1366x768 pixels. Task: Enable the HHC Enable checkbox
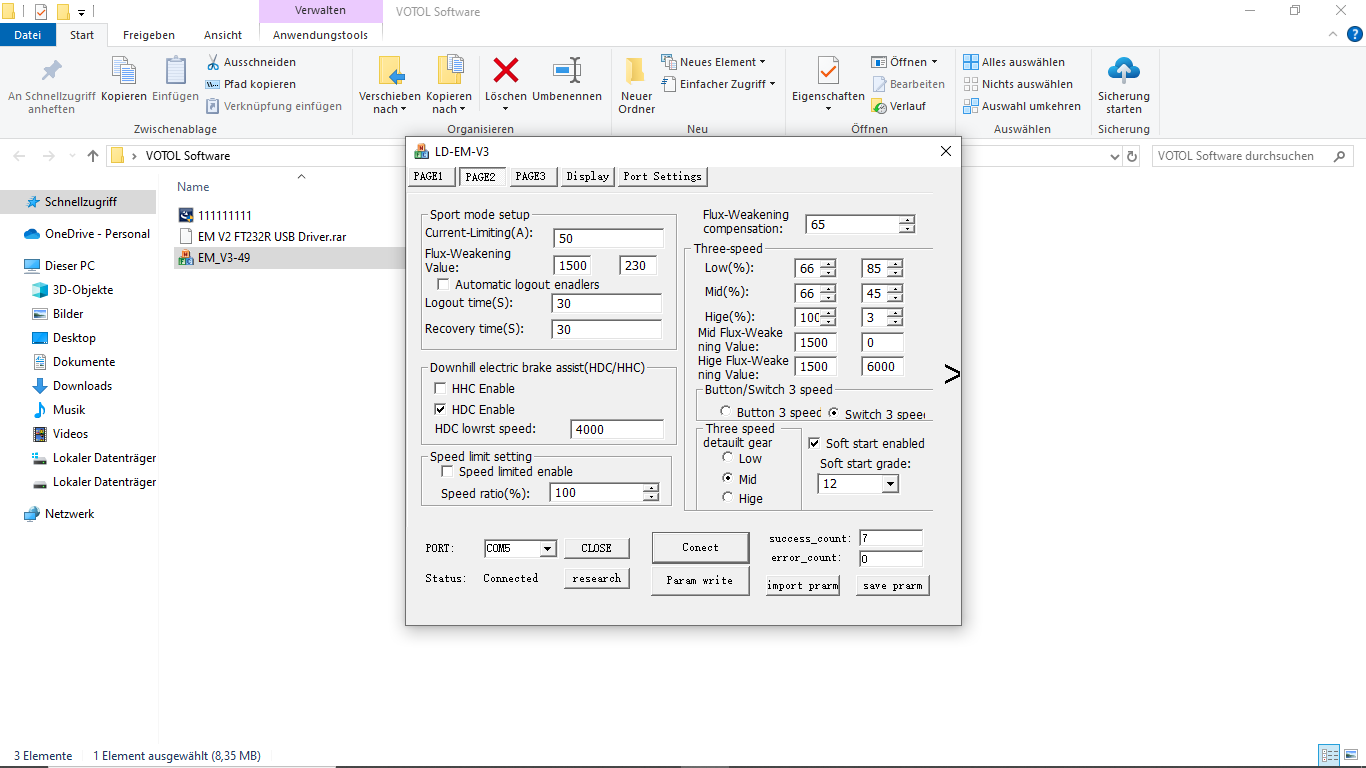click(x=440, y=389)
